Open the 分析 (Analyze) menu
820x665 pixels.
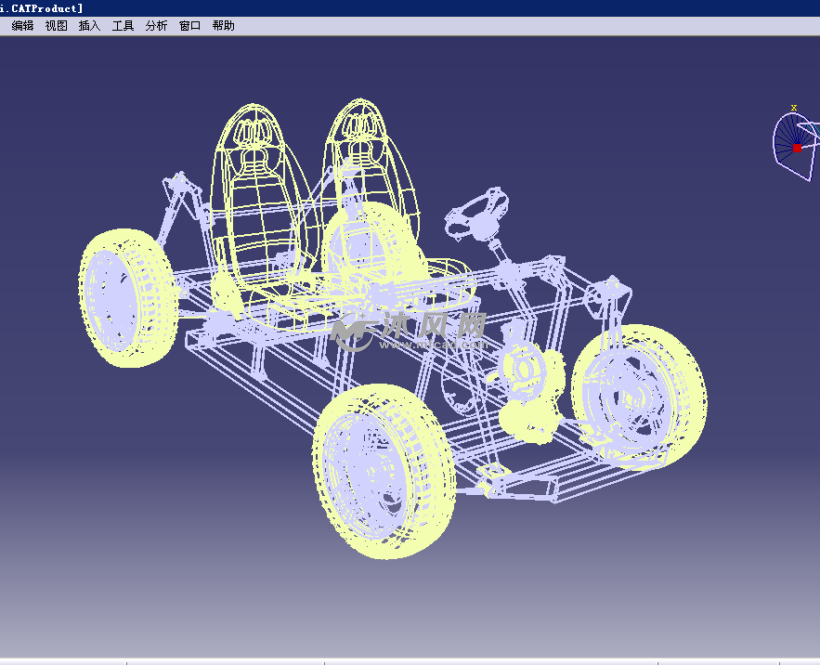click(156, 26)
